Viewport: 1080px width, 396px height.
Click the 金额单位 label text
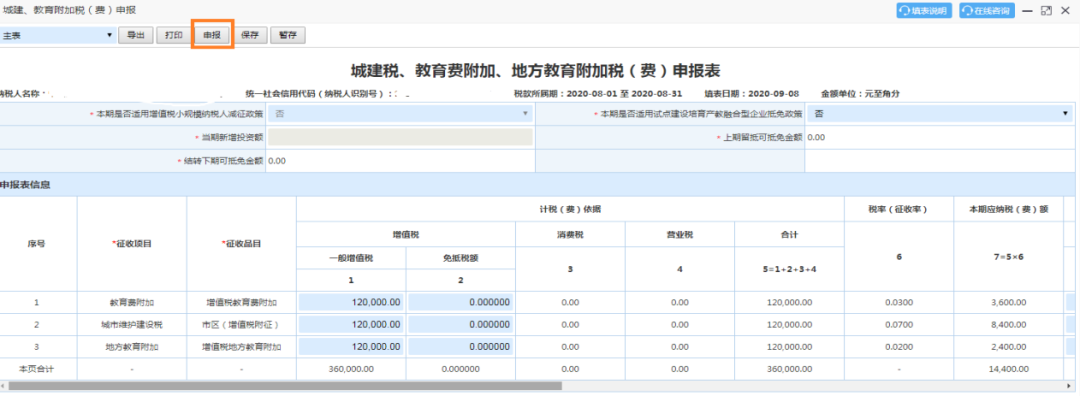[x=860, y=94]
